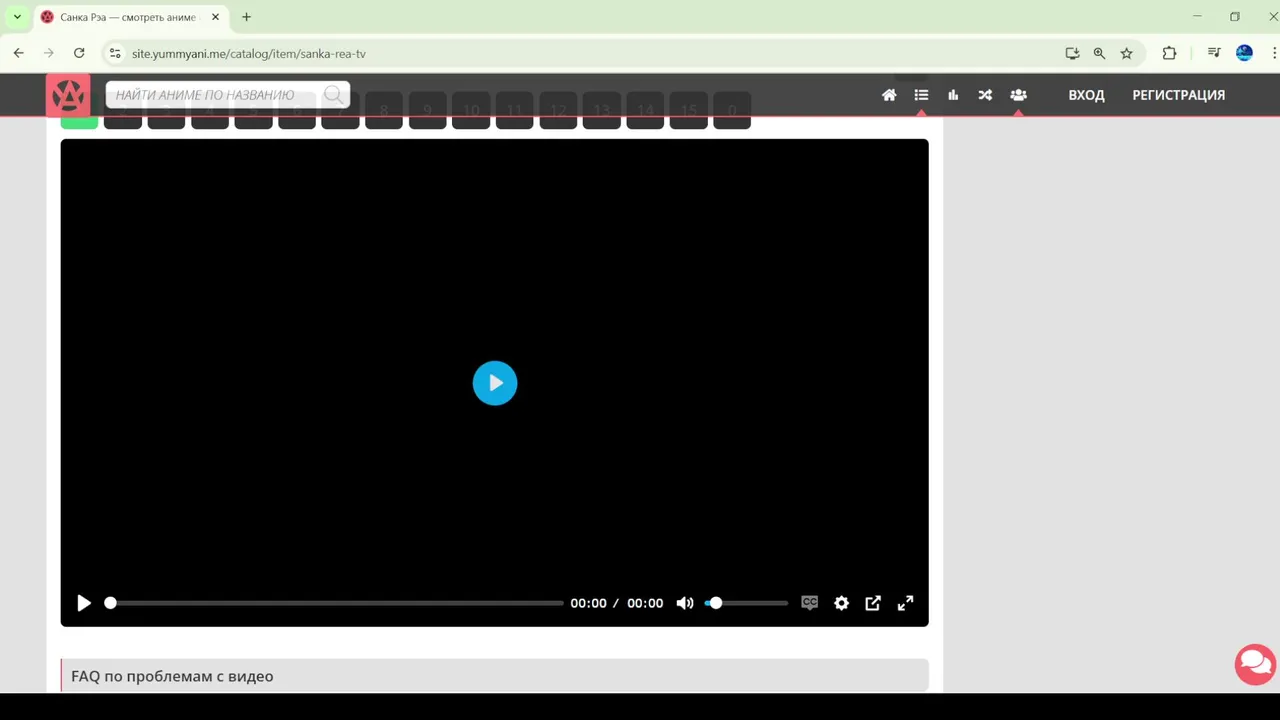The width and height of the screenshot is (1280, 720).
Task: Expand 'FAQ по проблемам с видео' section
Action: click(x=495, y=676)
